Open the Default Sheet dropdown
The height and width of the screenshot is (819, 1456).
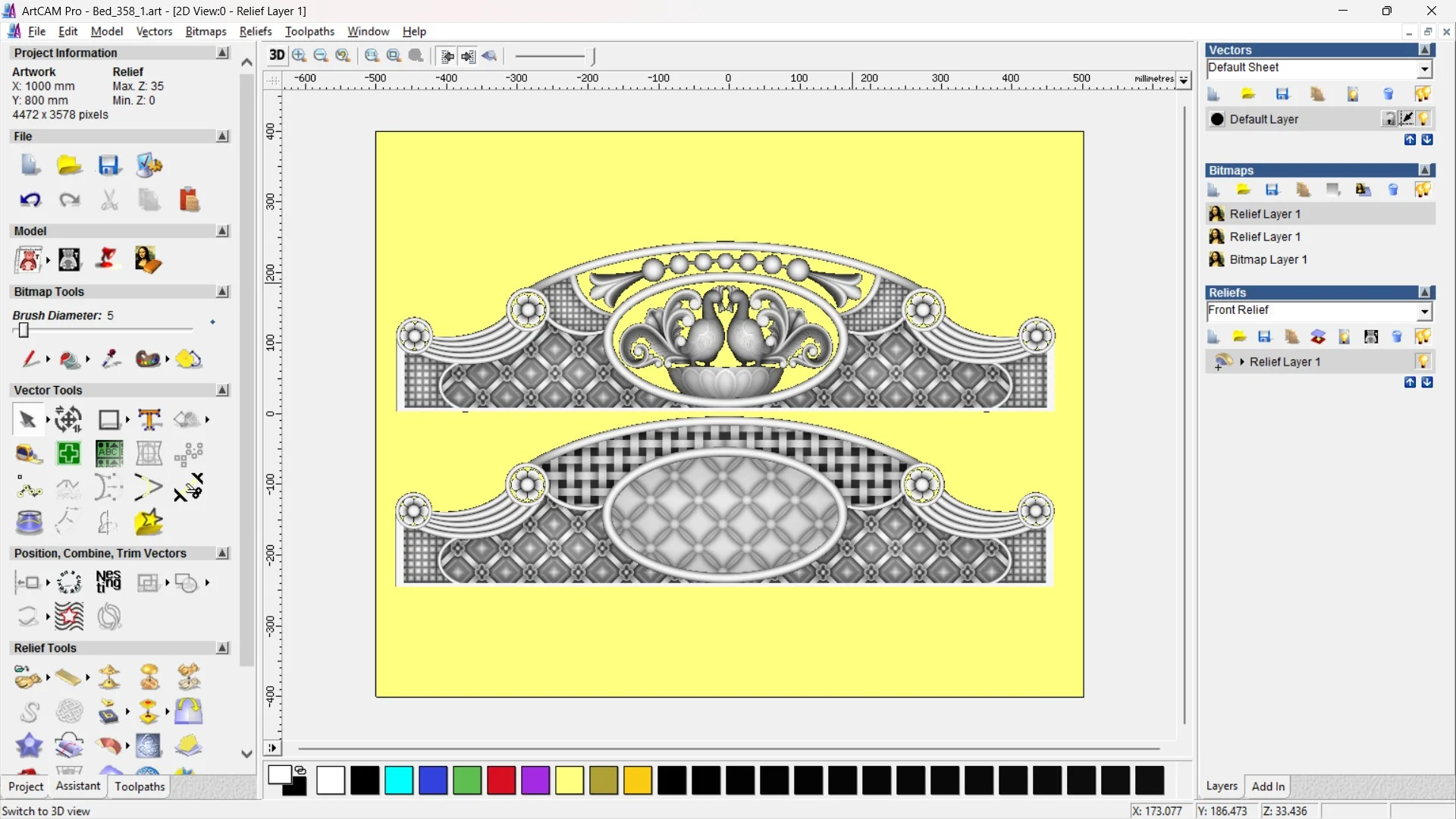(1424, 69)
